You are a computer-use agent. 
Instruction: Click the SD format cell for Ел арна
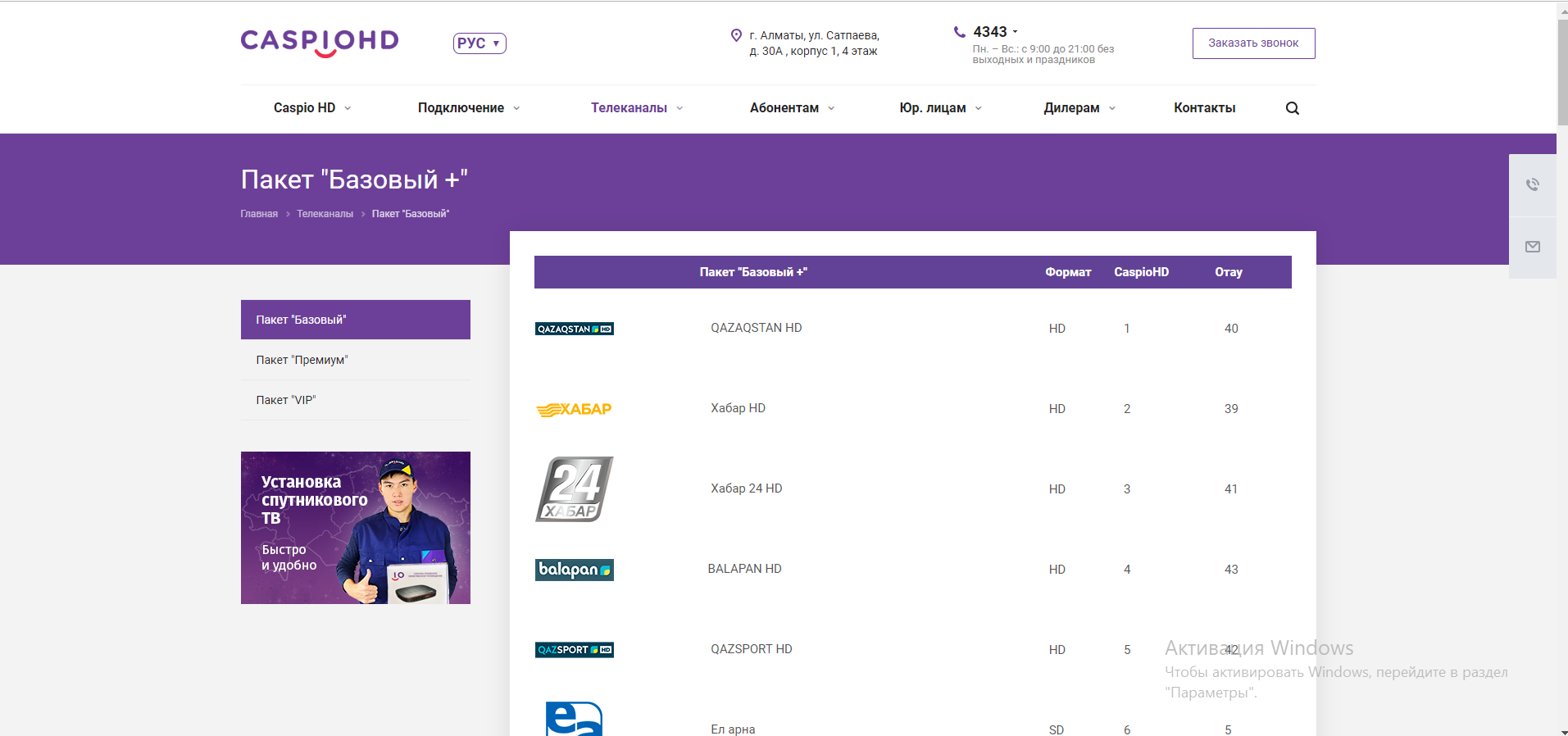pyautogui.click(x=1057, y=730)
